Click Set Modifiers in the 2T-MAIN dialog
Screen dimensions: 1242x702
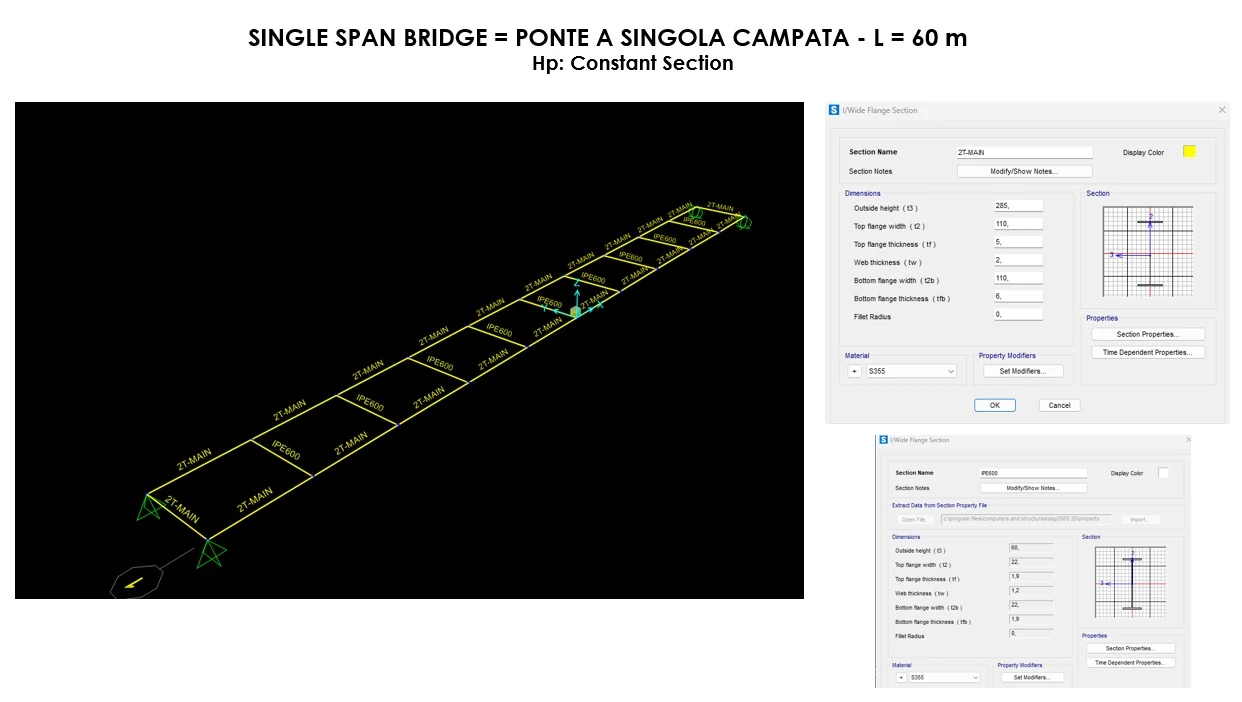click(x=1022, y=371)
